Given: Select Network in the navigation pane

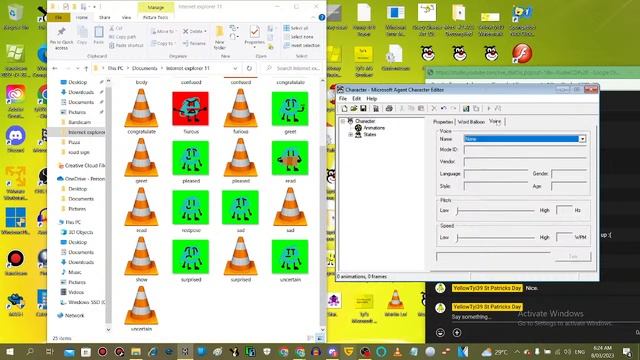Looking at the screenshot, I should (x=74, y=316).
